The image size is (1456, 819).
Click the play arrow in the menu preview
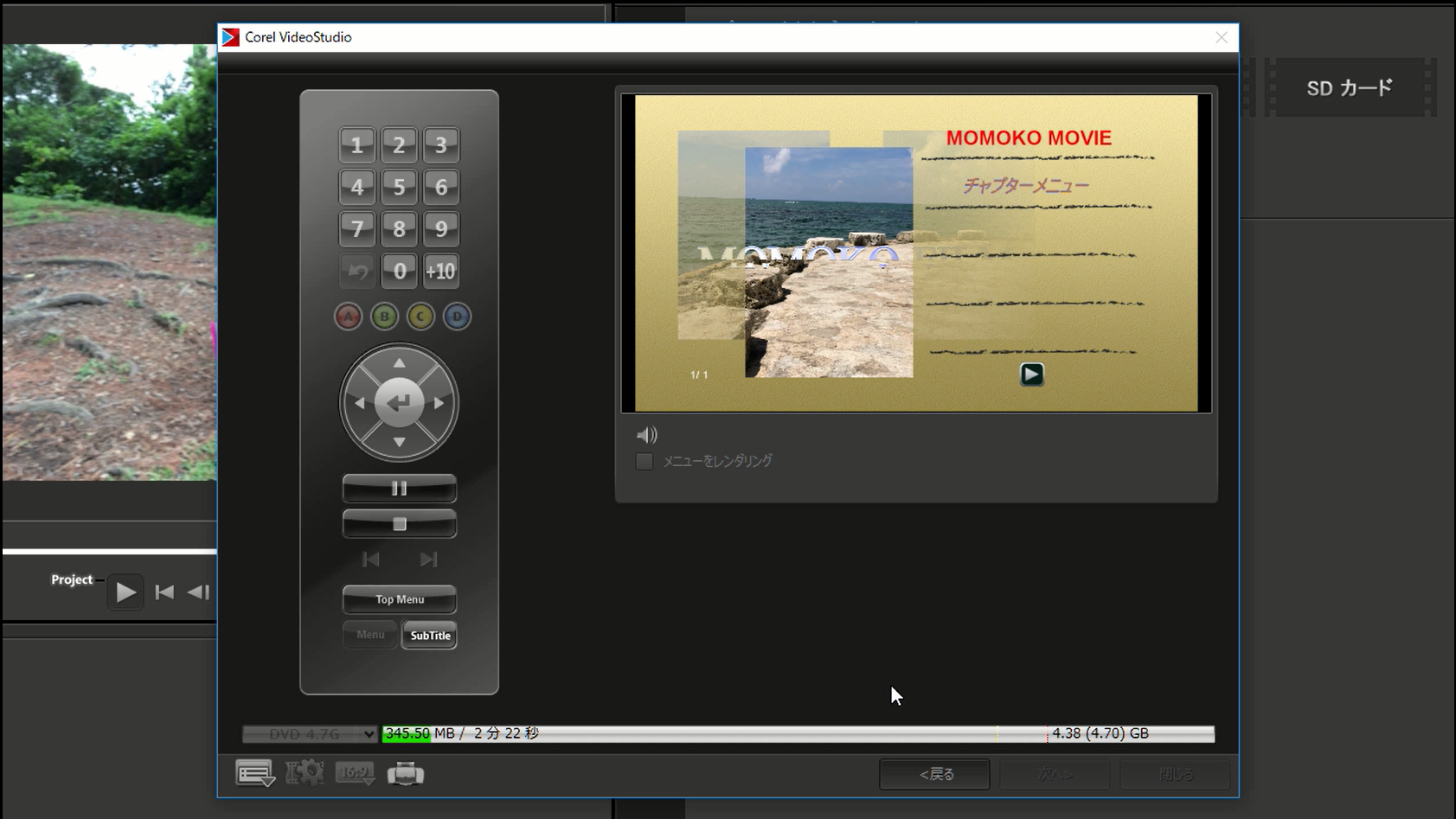click(1031, 374)
